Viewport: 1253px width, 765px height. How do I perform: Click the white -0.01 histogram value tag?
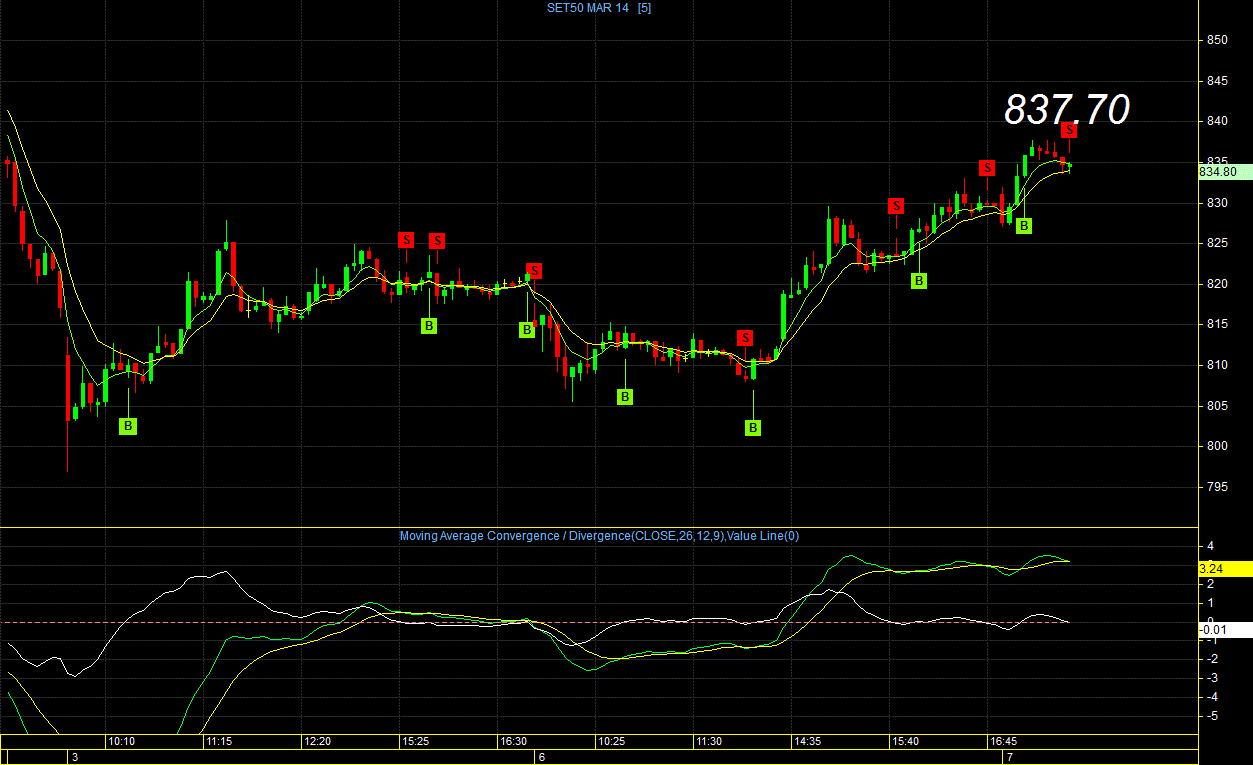point(1224,630)
